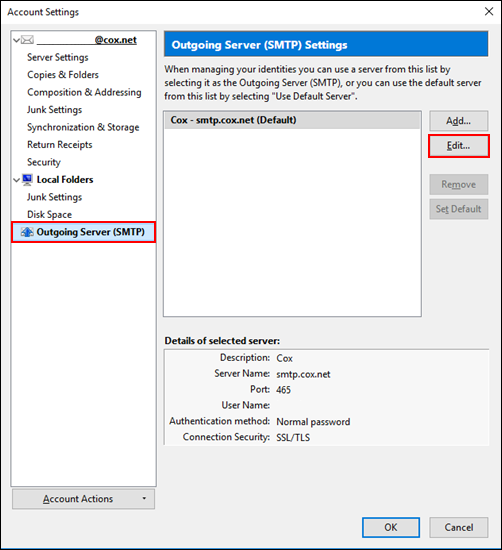Screen dimensions: 502x550
Task: Click the Server Name value smtp.cox.net
Action: pos(303,374)
